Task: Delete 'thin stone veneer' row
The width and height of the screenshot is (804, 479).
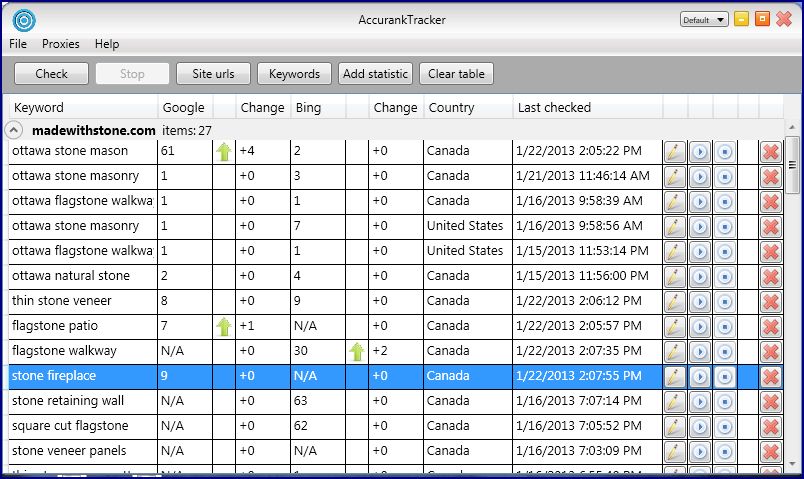Action: click(x=771, y=302)
